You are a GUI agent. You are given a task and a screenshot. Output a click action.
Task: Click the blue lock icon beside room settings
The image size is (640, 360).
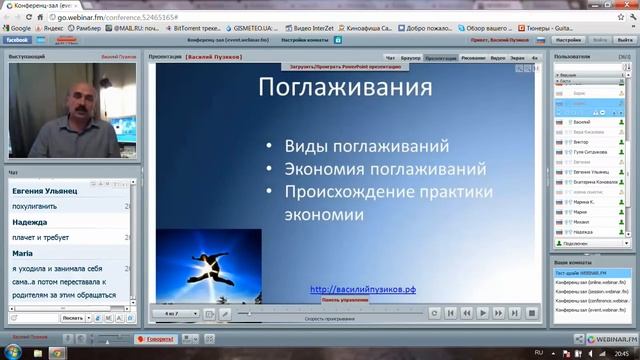[x=338, y=40]
